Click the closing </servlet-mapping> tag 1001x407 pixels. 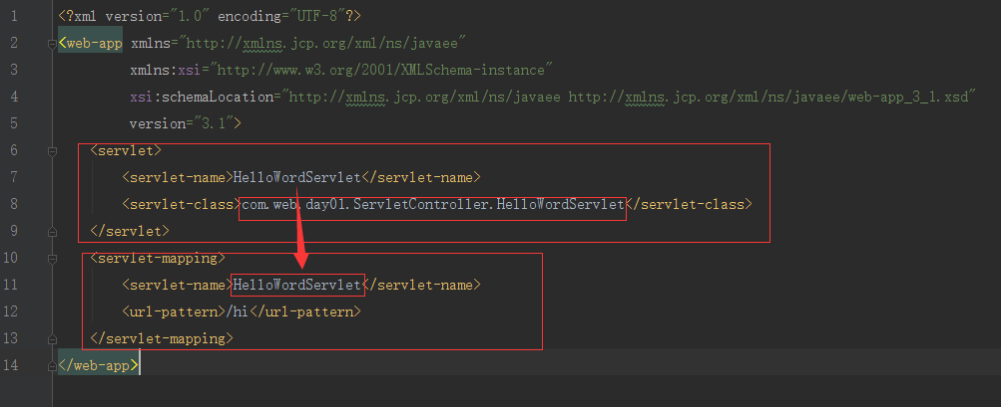tap(162, 339)
